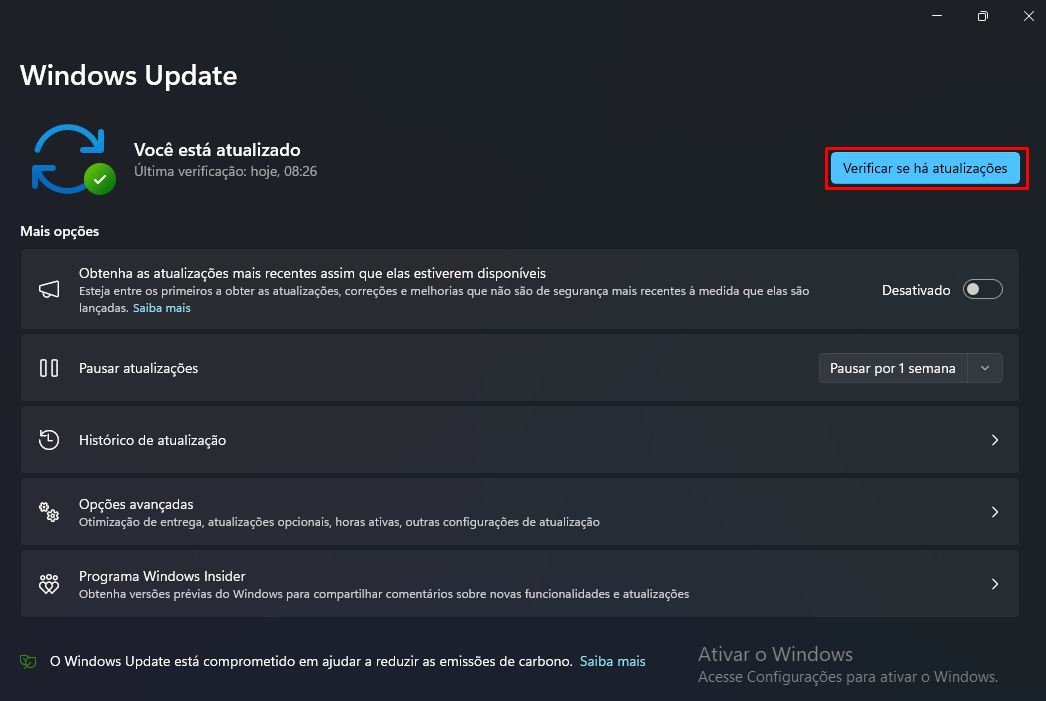
Task: Select the Histórico de atualização title text
Action: click(x=152, y=440)
